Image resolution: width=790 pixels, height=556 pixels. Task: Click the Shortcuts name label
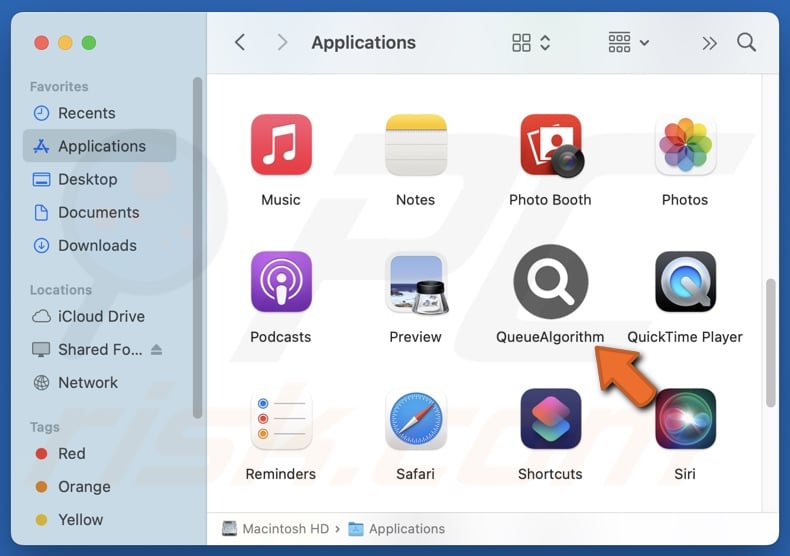(550, 474)
